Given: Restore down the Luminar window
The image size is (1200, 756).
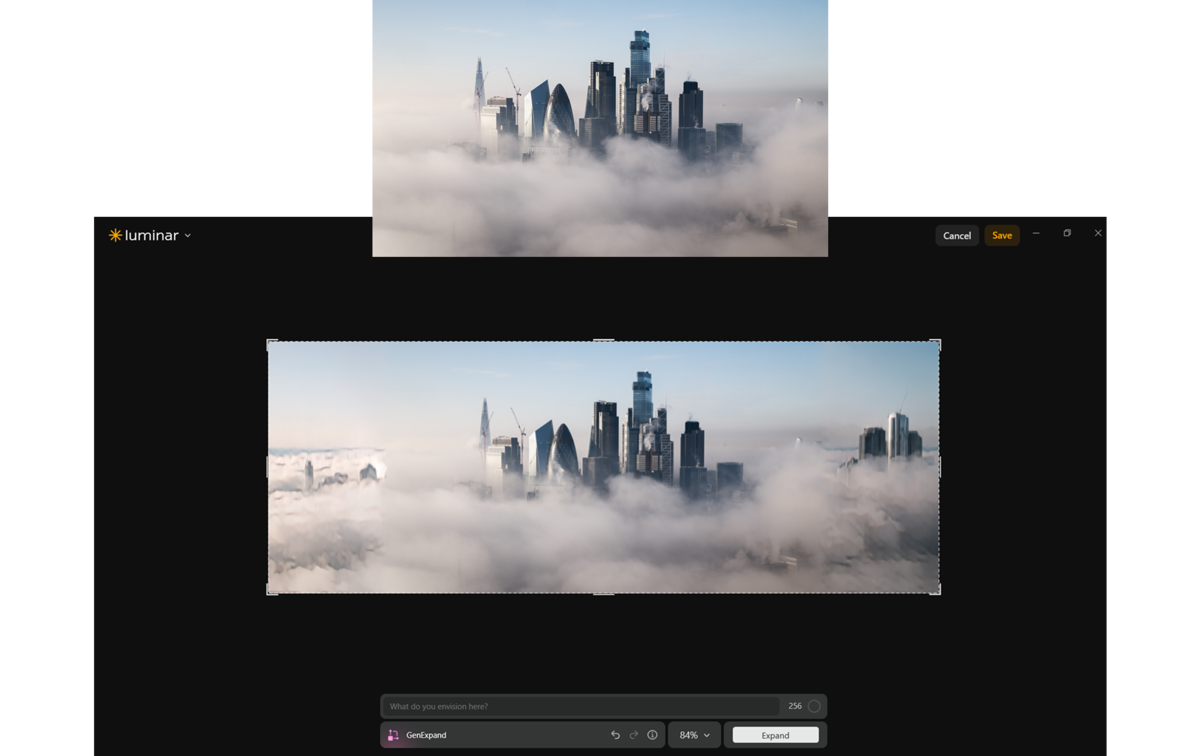Looking at the screenshot, I should (x=1067, y=233).
